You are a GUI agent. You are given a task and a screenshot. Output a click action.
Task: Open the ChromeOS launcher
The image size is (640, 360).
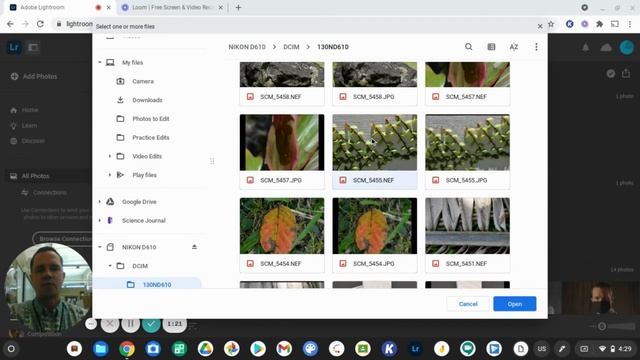coord(11,349)
